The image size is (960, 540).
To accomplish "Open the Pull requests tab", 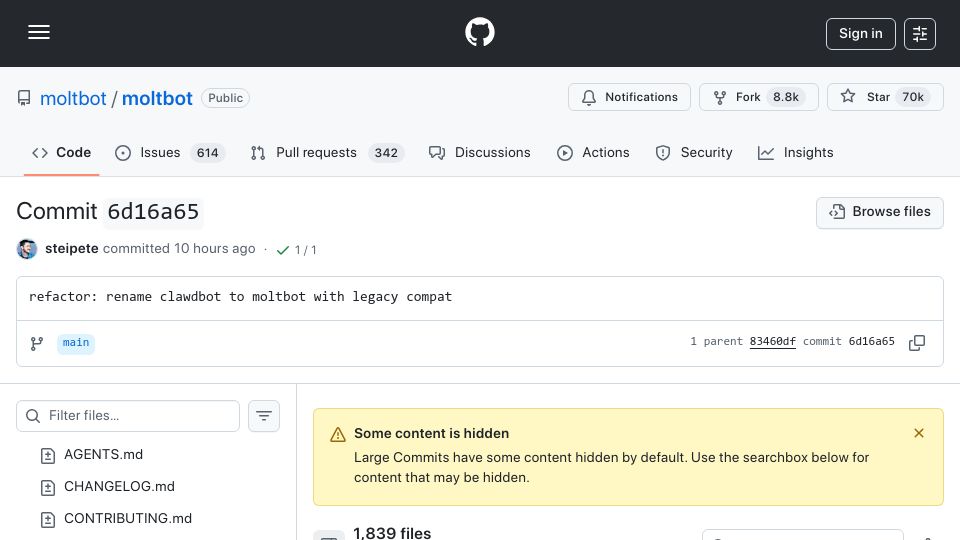I will tap(327, 152).
